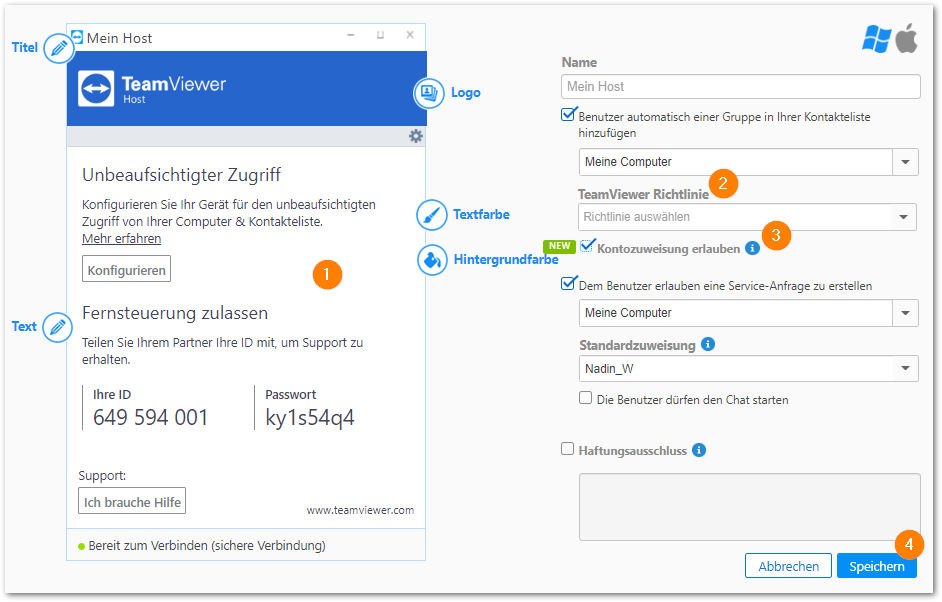Viewport: 942px width, 602px height.
Task: Open Richtlinie auswählen dropdown
Action: coord(747,217)
